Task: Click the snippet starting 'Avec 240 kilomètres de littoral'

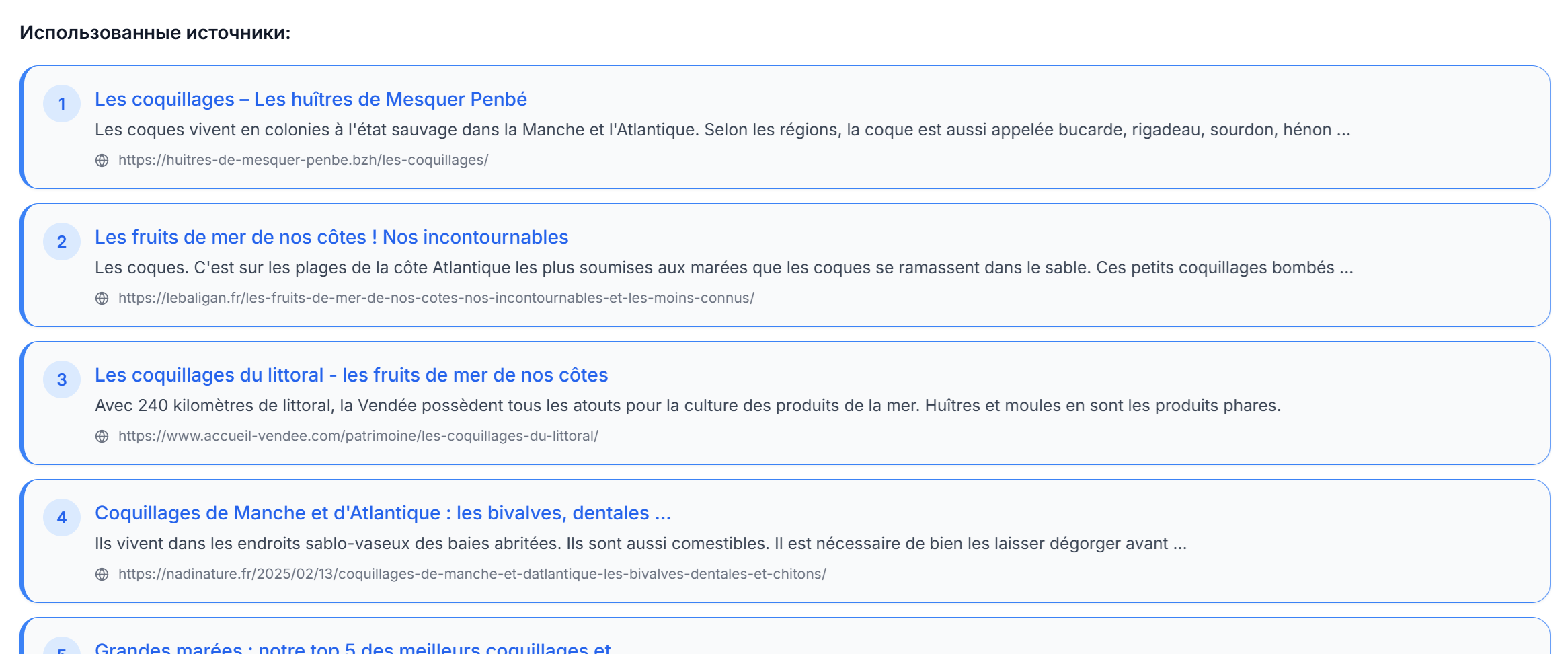Action: click(x=687, y=406)
